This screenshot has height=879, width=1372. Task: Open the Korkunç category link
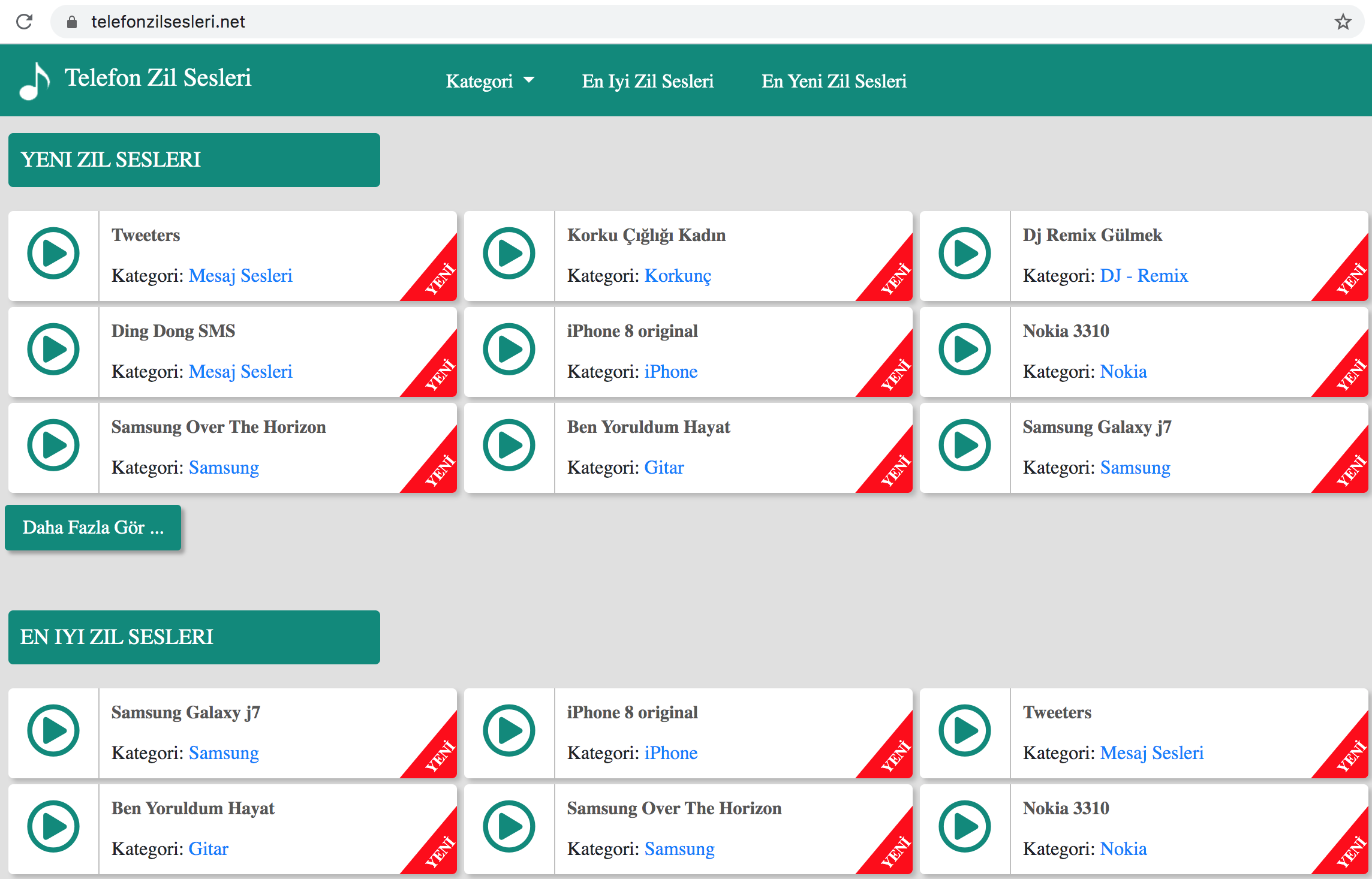(678, 276)
